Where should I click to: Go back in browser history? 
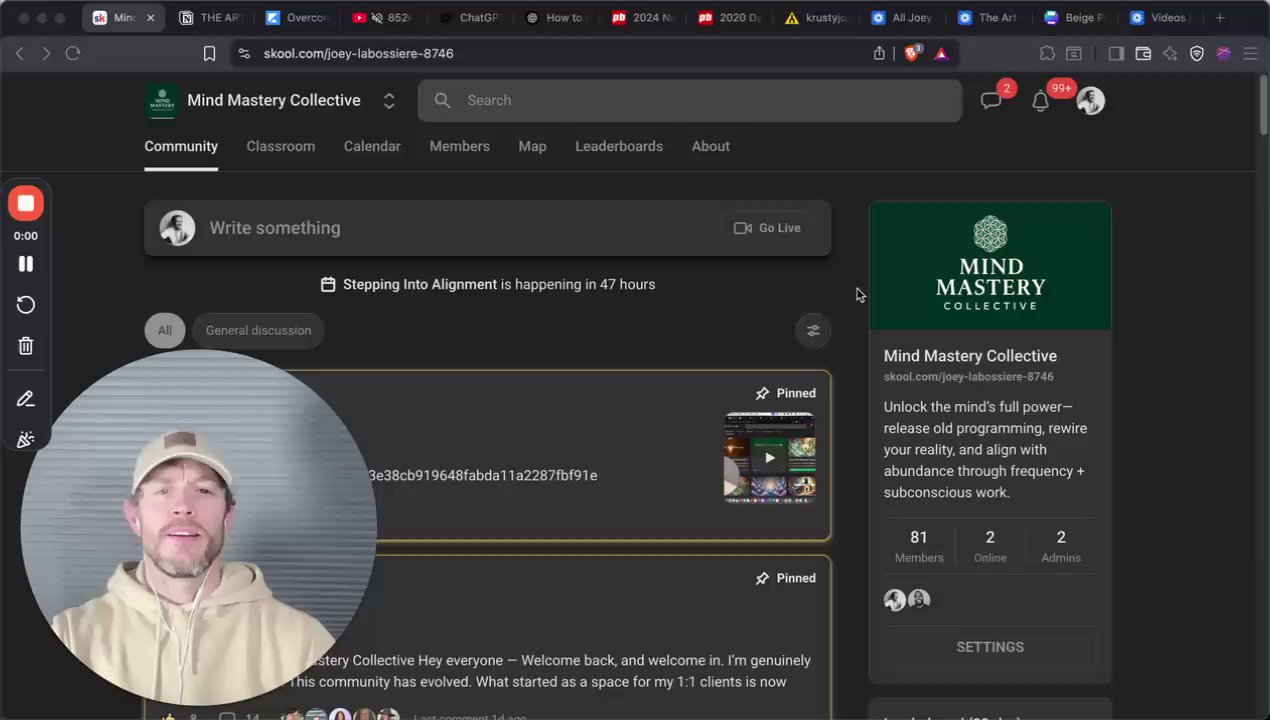(x=19, y=53)
